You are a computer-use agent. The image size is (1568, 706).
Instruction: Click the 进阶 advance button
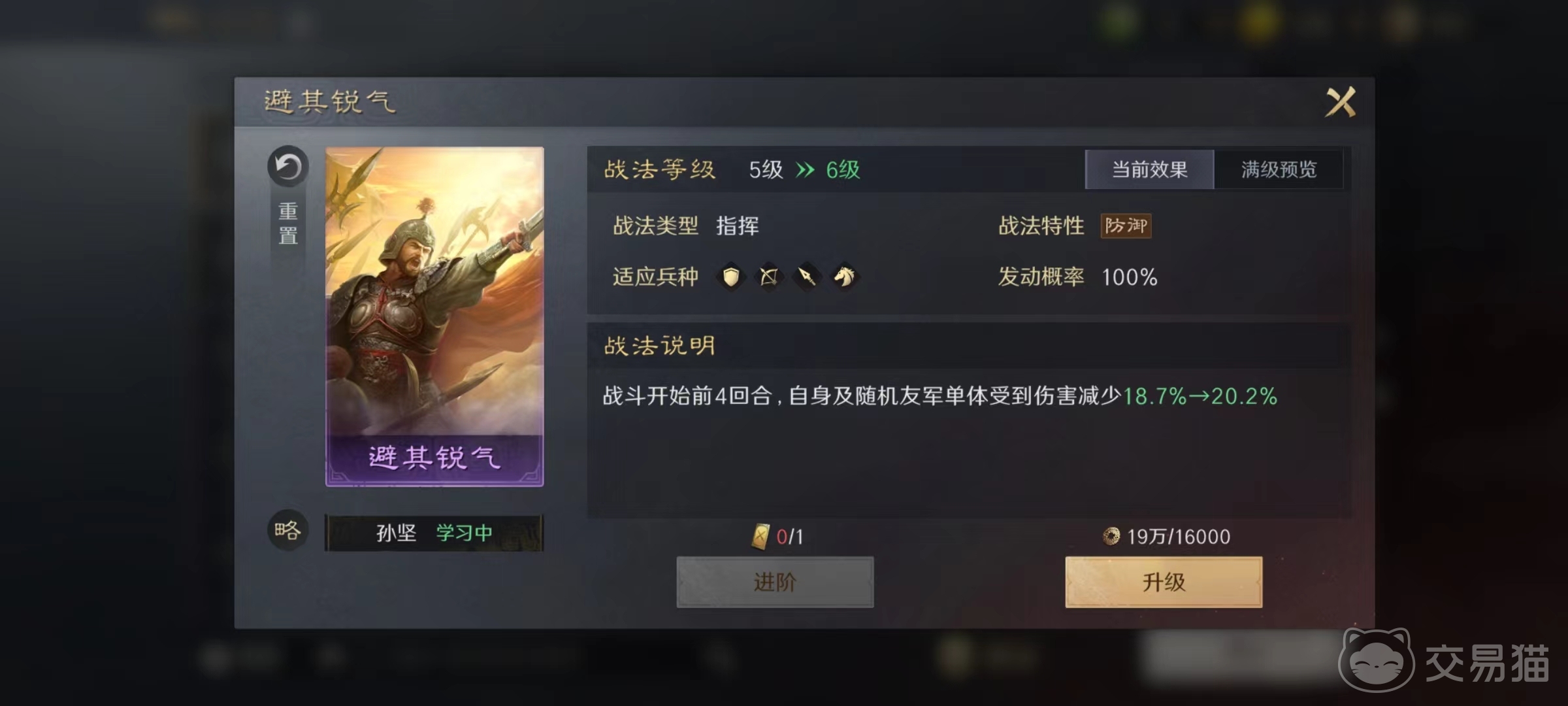pyautogui.click(x=775, y=582)
